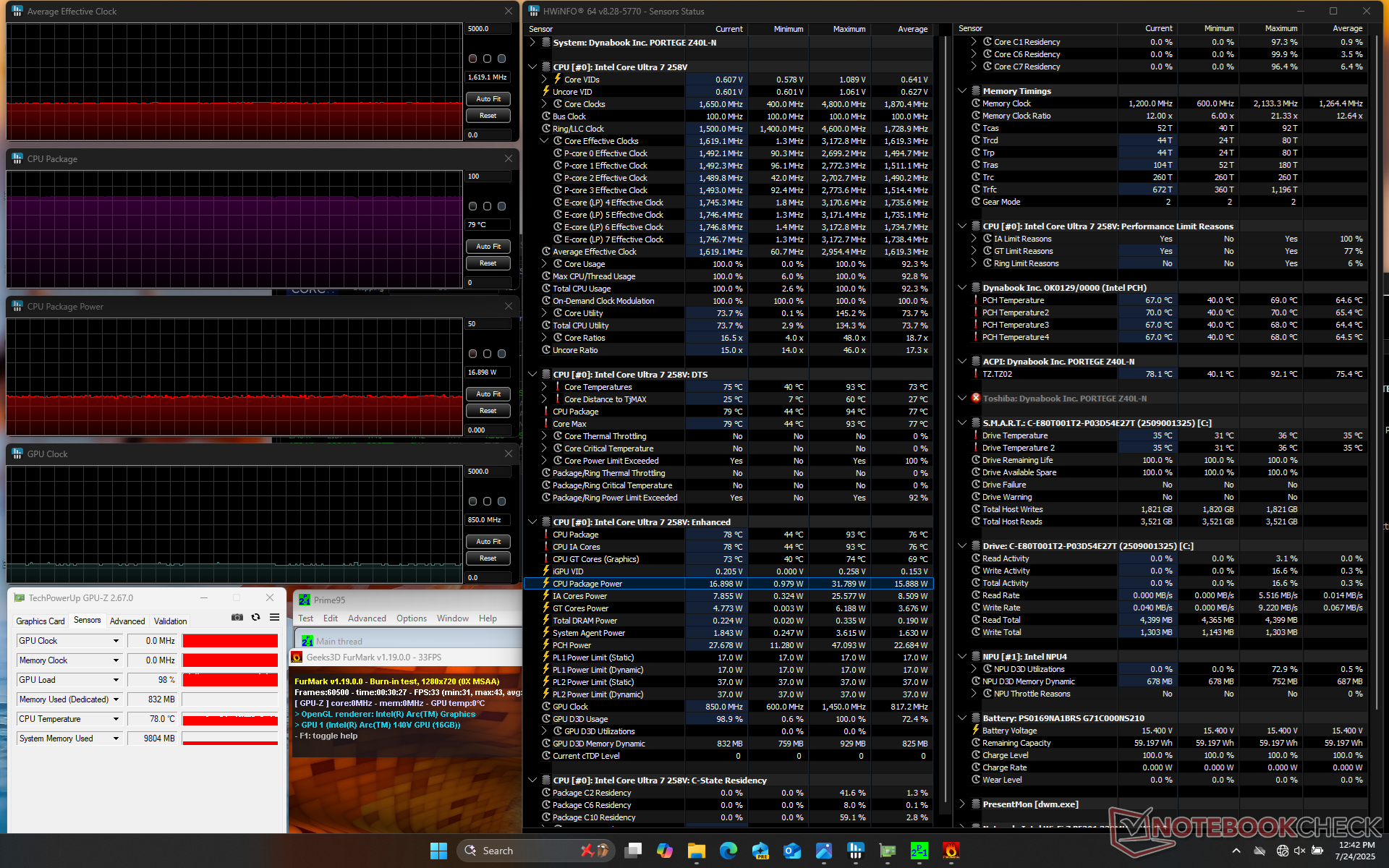Open Microsoft Edge from taskbar
Image resolution: width=1389 pixels, height=868 pixels.
click(x=728, y=851)
